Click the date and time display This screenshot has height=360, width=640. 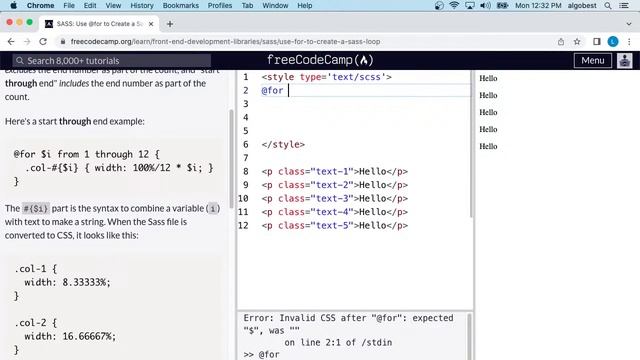point(538,5)
